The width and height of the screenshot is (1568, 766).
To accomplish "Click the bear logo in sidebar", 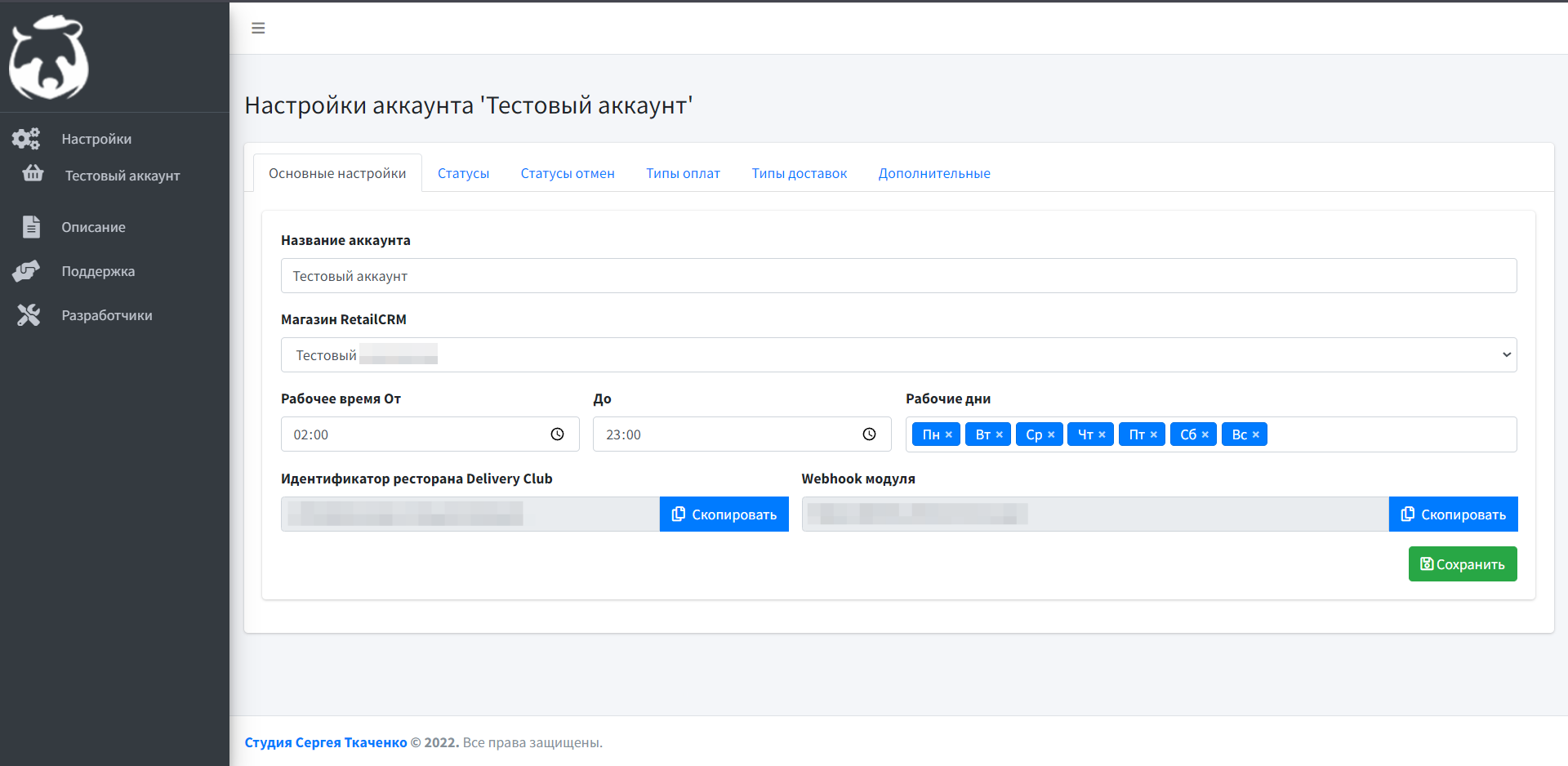I will [49, 57].
